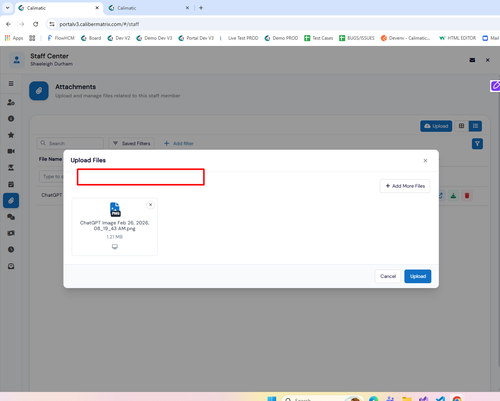Click the File Name column filter input
Viewport: 500px width, 401px height.
coord(51,176)
